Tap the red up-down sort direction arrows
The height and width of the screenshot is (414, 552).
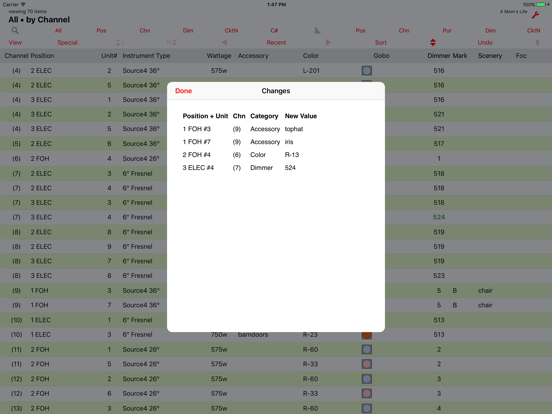coord(433,43)
